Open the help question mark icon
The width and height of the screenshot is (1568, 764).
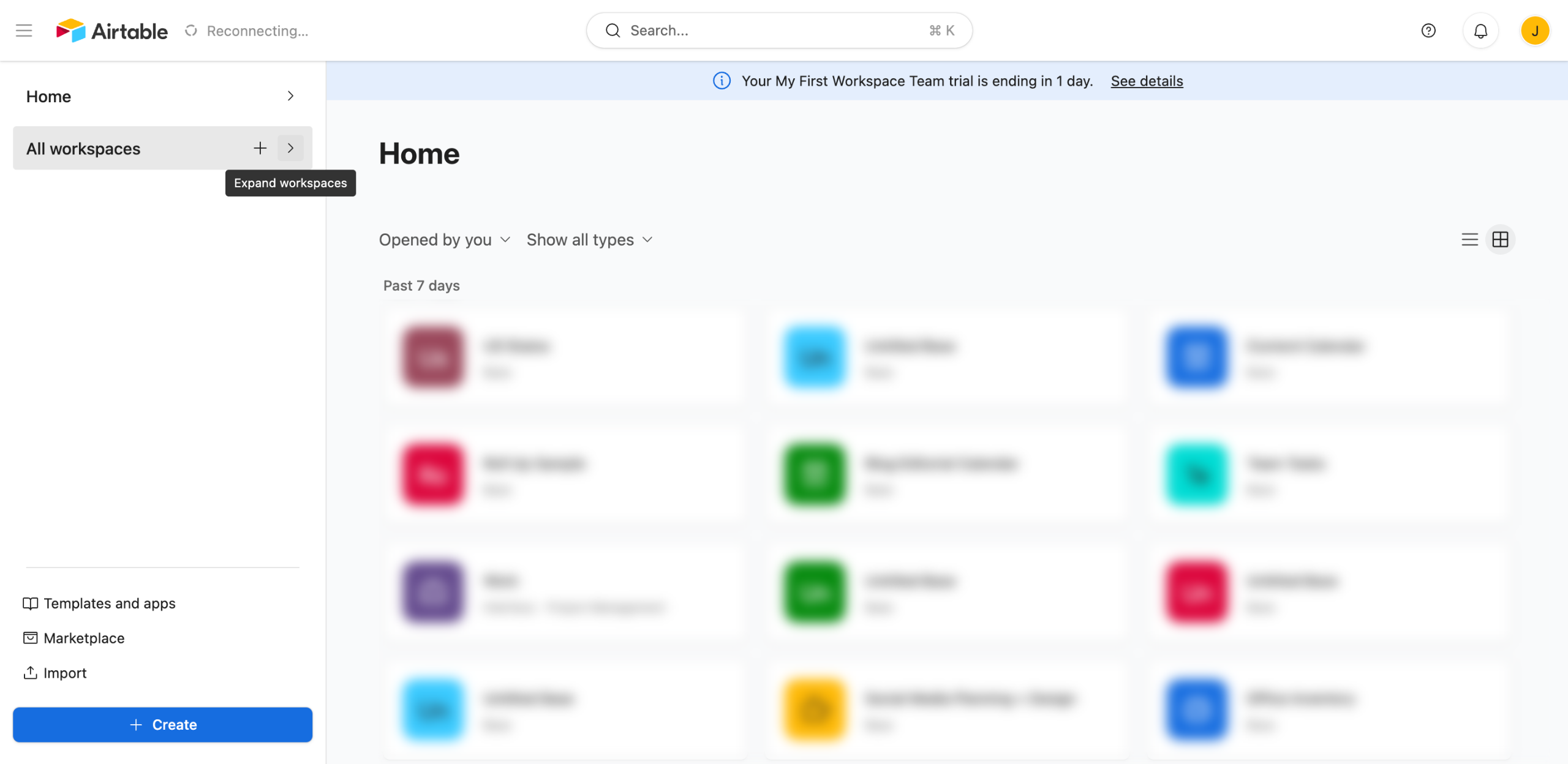pyautogui.click(x=1428, y=31)
